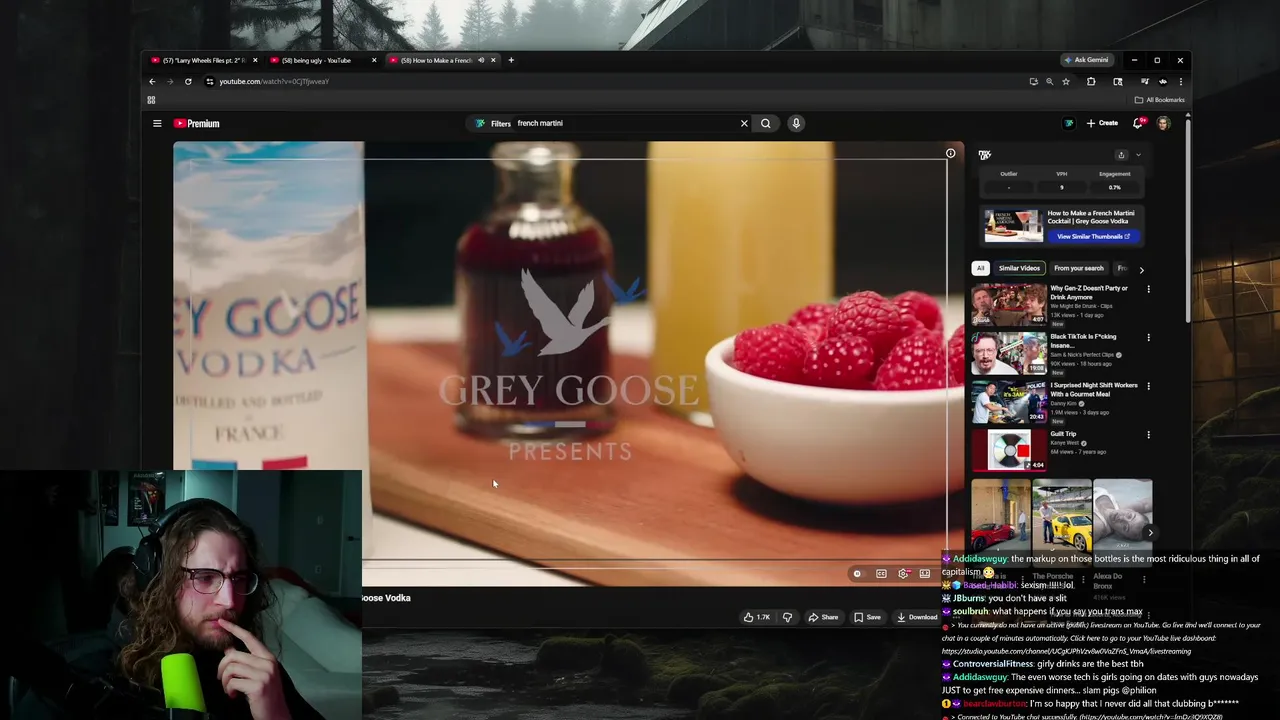The image size is (1280, 720).
Task: Open search Filters button
Action: click(x=494, y=123)
